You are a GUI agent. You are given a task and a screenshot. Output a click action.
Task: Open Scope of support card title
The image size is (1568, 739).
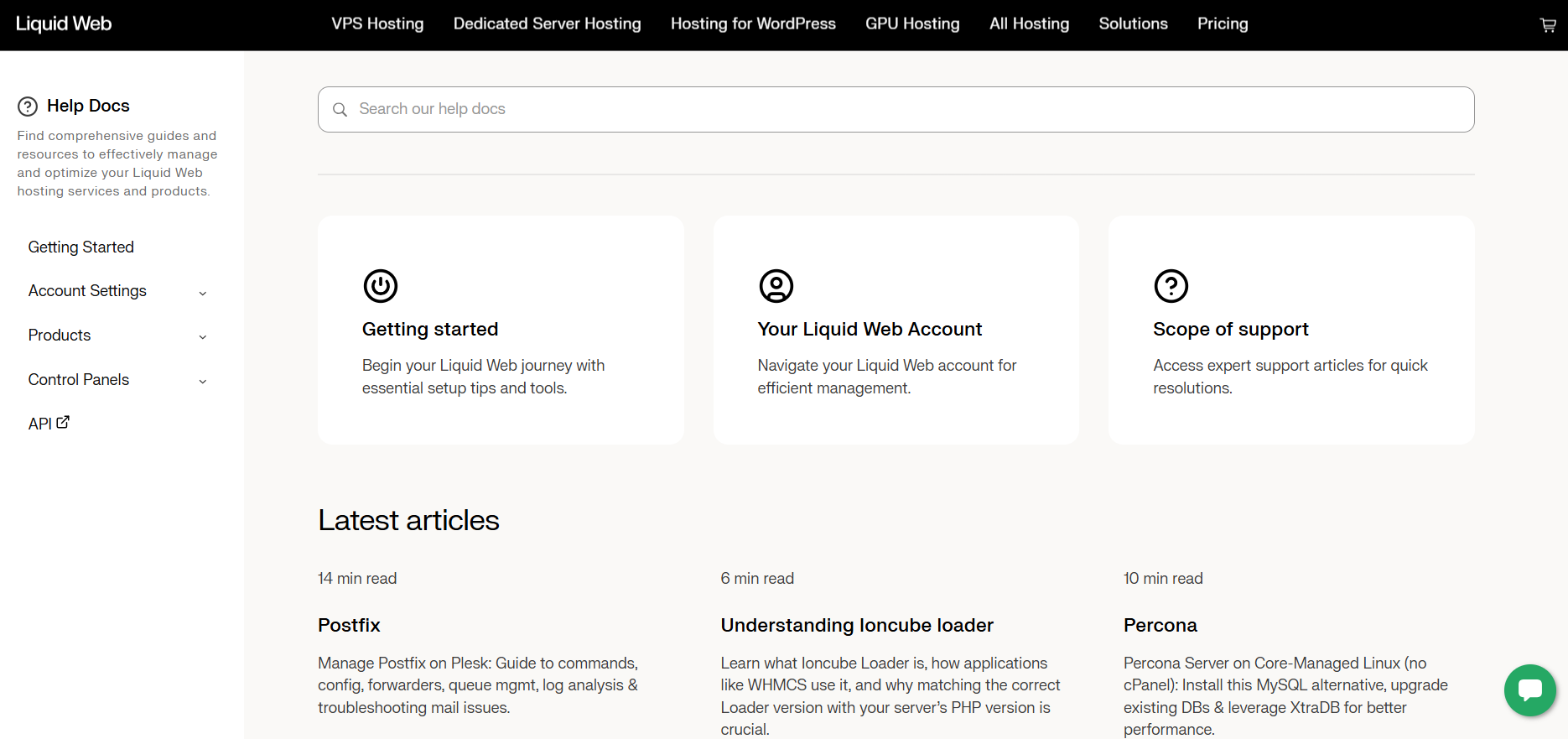coord(1230,329)
